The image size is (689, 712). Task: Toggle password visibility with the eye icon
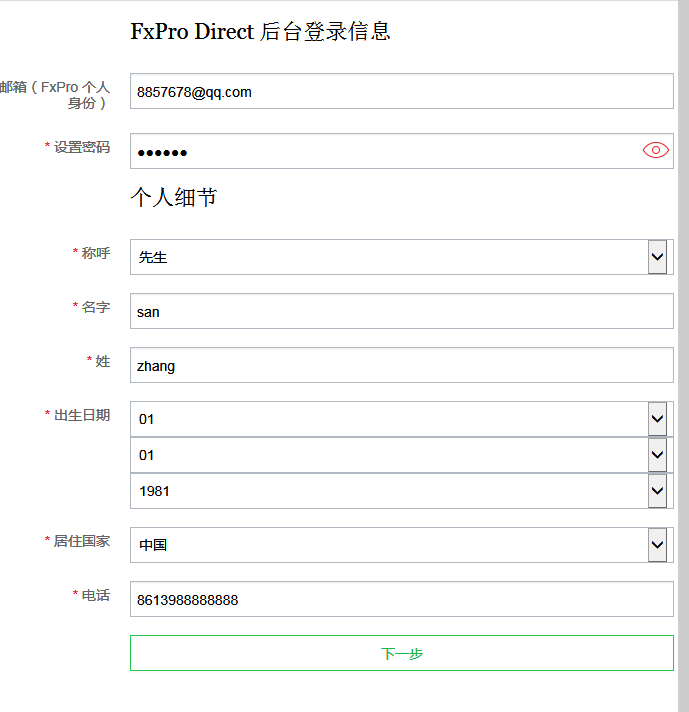(x=655, y=150)
